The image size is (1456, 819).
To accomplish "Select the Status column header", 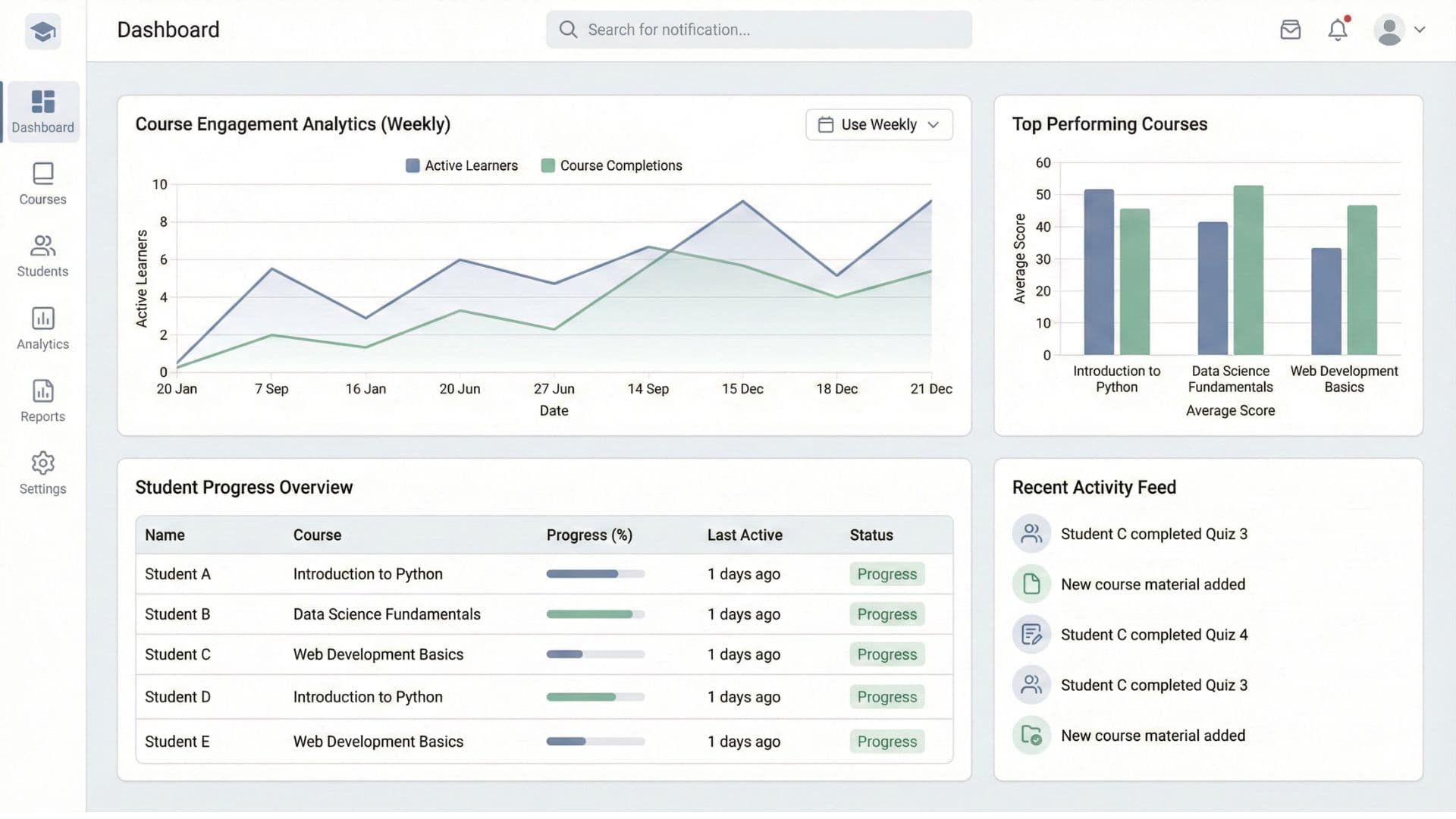I will tap(871, 535).
